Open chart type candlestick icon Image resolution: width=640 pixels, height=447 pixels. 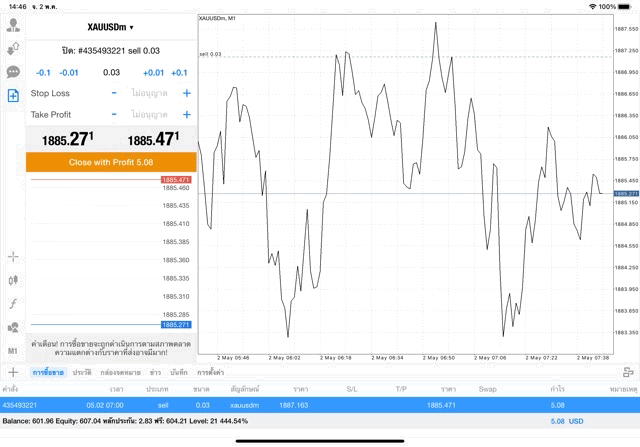point(13,279)
